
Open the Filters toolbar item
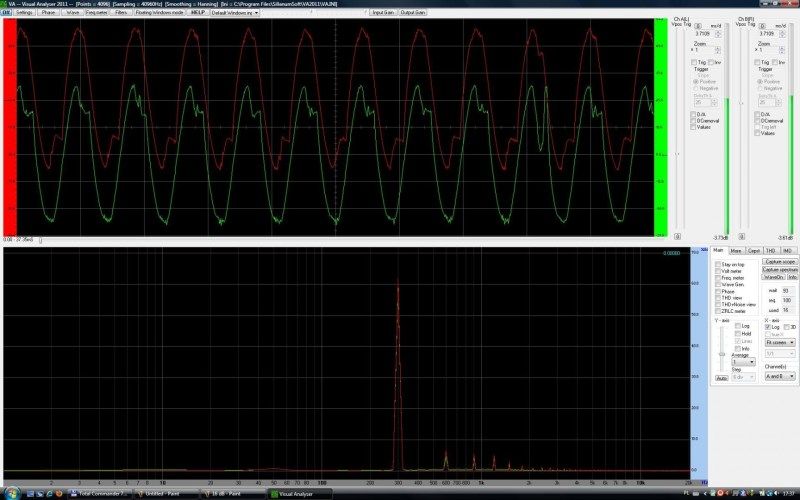[121, 12]
